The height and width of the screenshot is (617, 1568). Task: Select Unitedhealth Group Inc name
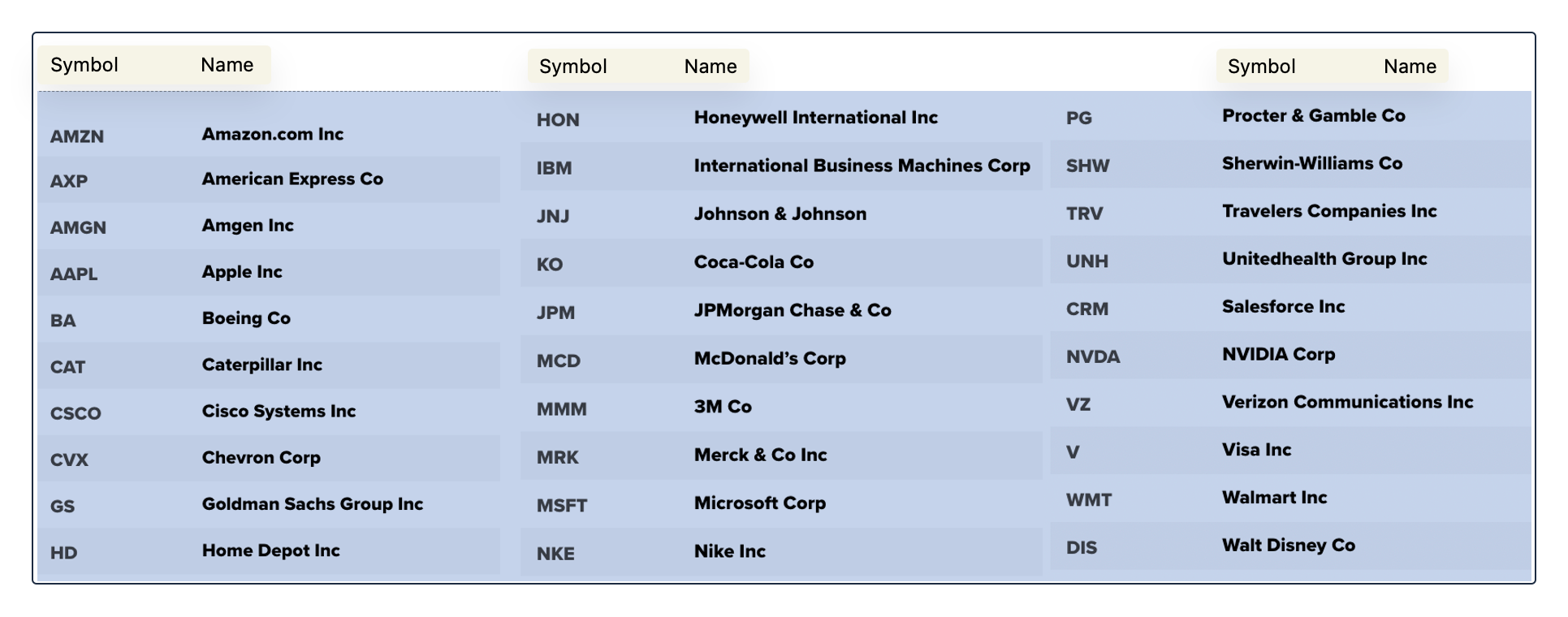pyautogui.click(x=1324, y=259)
